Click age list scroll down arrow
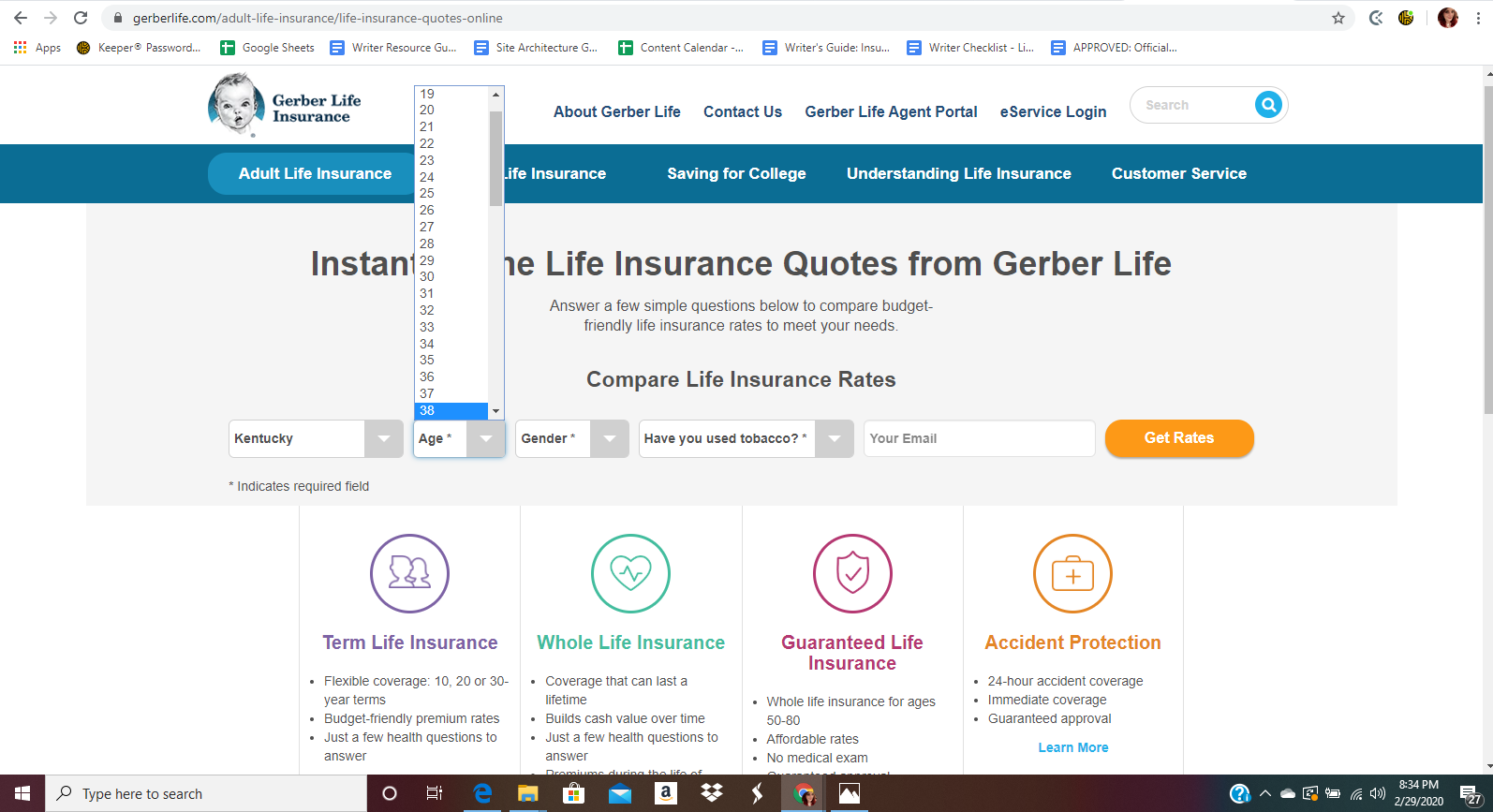 (x=495, y=411)
